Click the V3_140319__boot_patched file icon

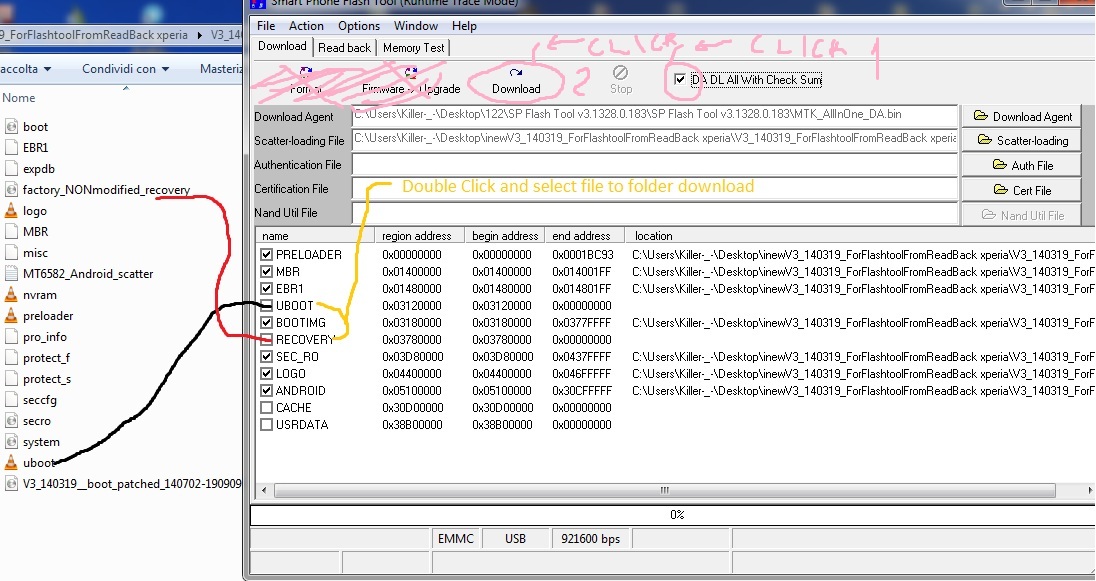tap(10, 483)
